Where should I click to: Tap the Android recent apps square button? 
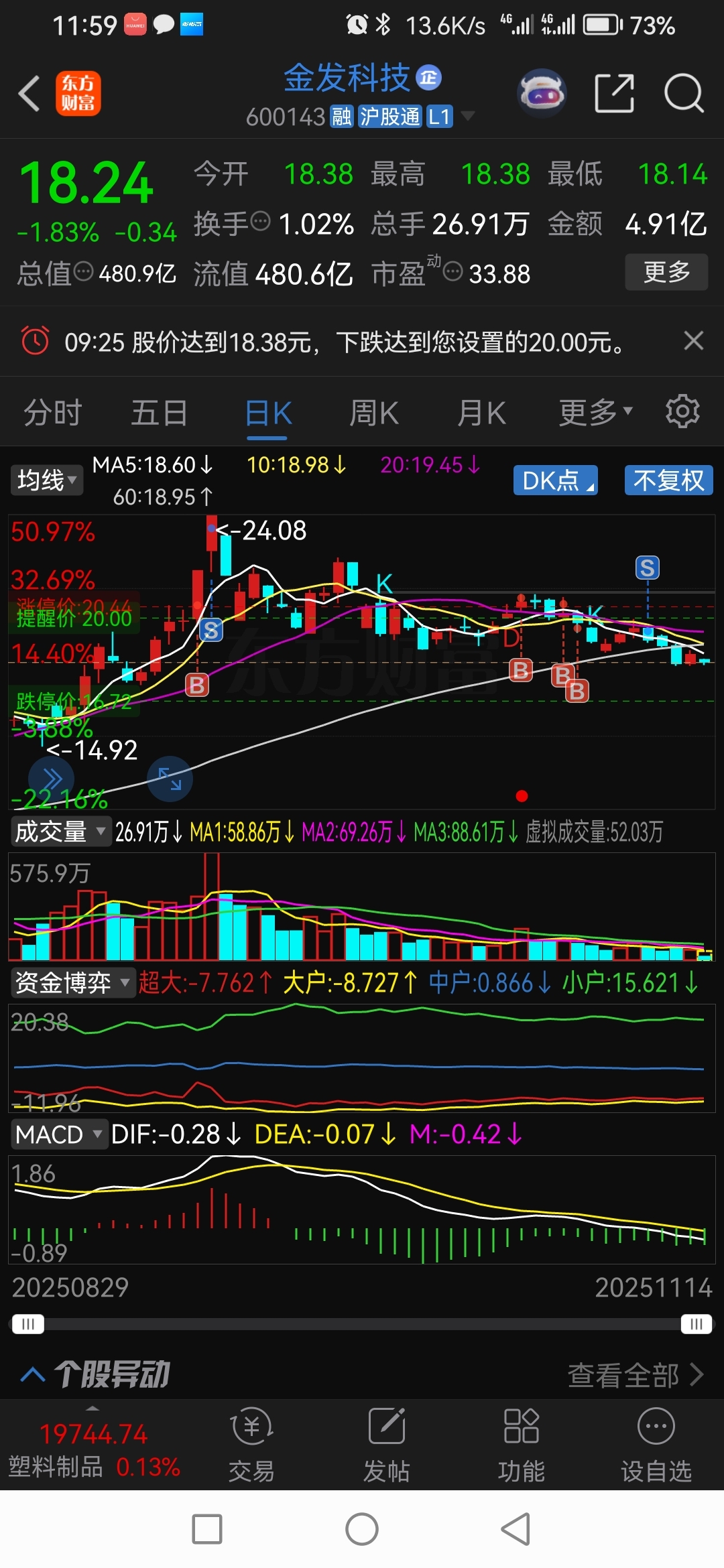tap(207, 1529)
